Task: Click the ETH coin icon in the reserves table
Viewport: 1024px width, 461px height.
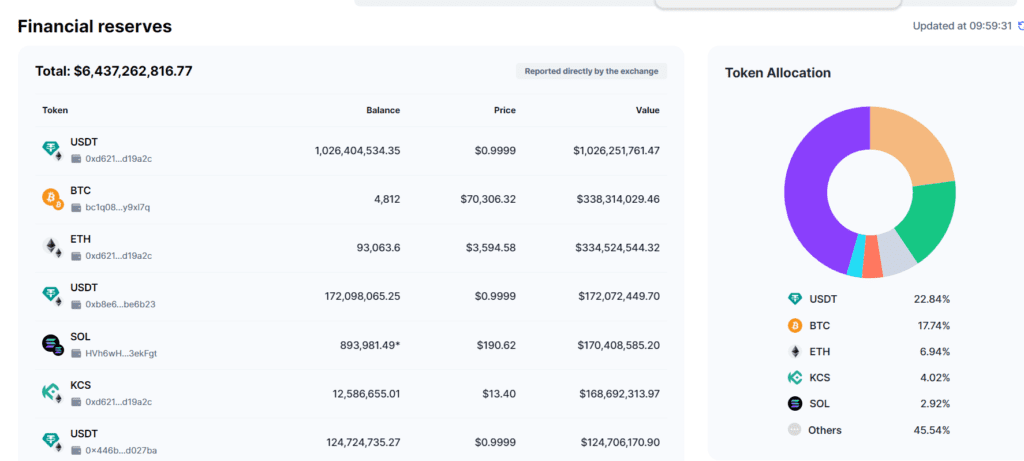Action: coord(52,247)
